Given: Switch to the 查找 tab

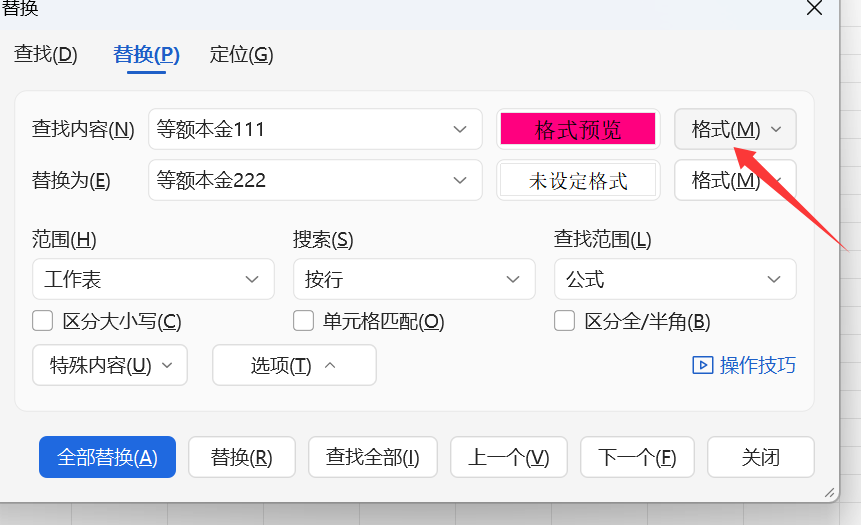Looking at the screenshot, I should coord(46,54).
